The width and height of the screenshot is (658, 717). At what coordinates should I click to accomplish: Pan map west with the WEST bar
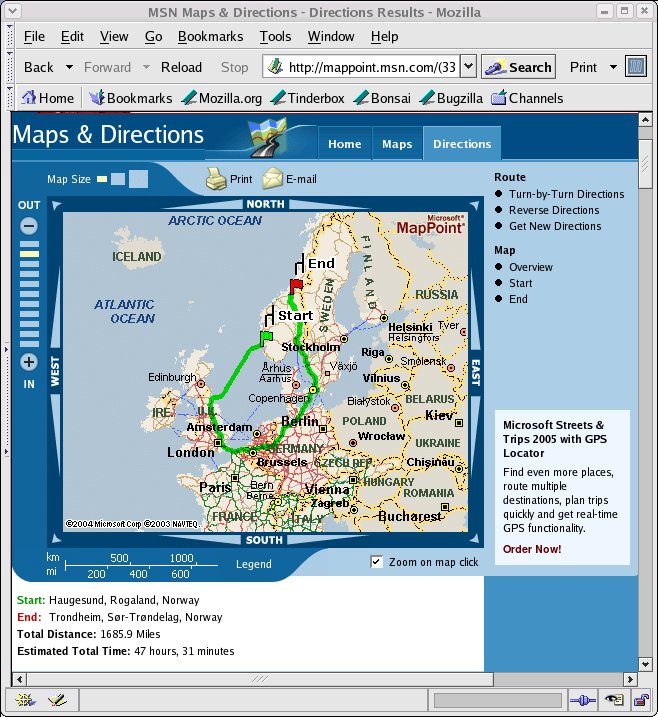[x=55, y=372]
